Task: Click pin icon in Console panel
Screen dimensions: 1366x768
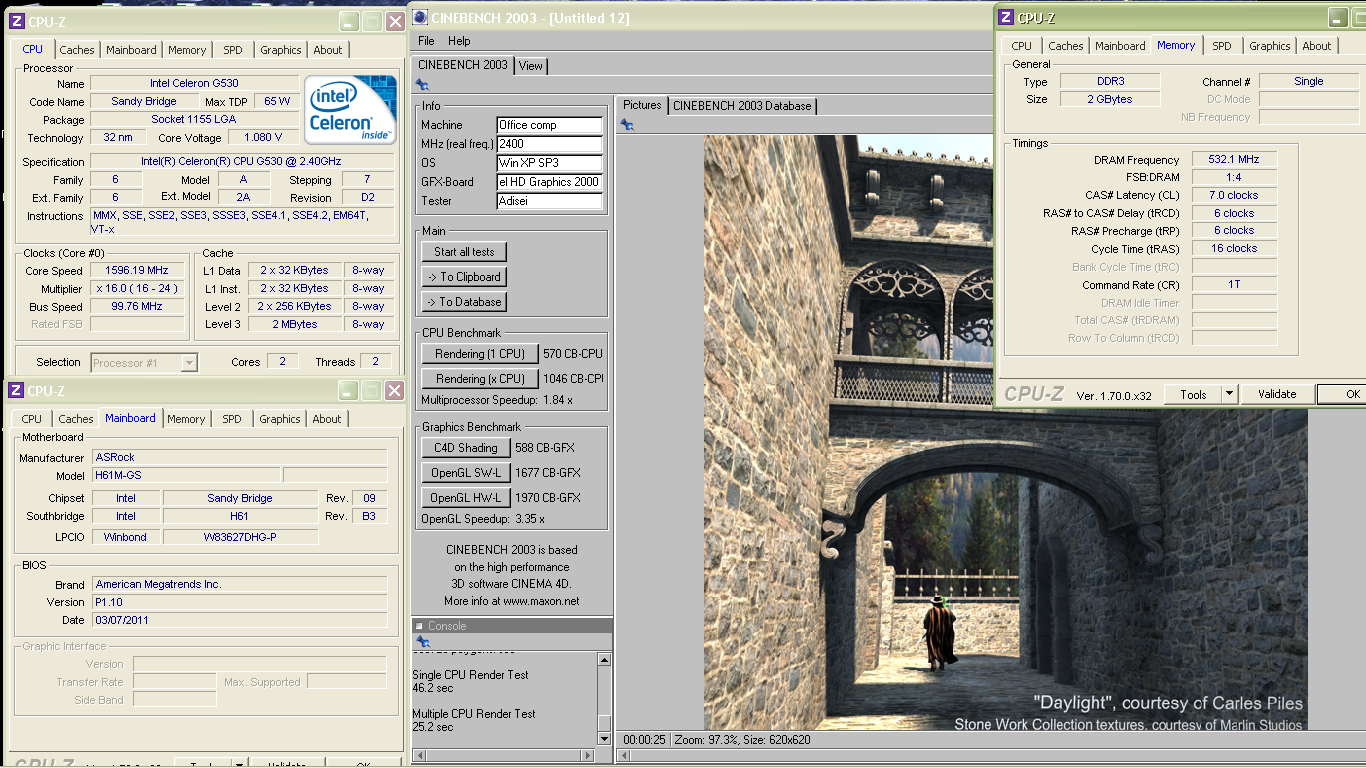Action: [423, 642]
